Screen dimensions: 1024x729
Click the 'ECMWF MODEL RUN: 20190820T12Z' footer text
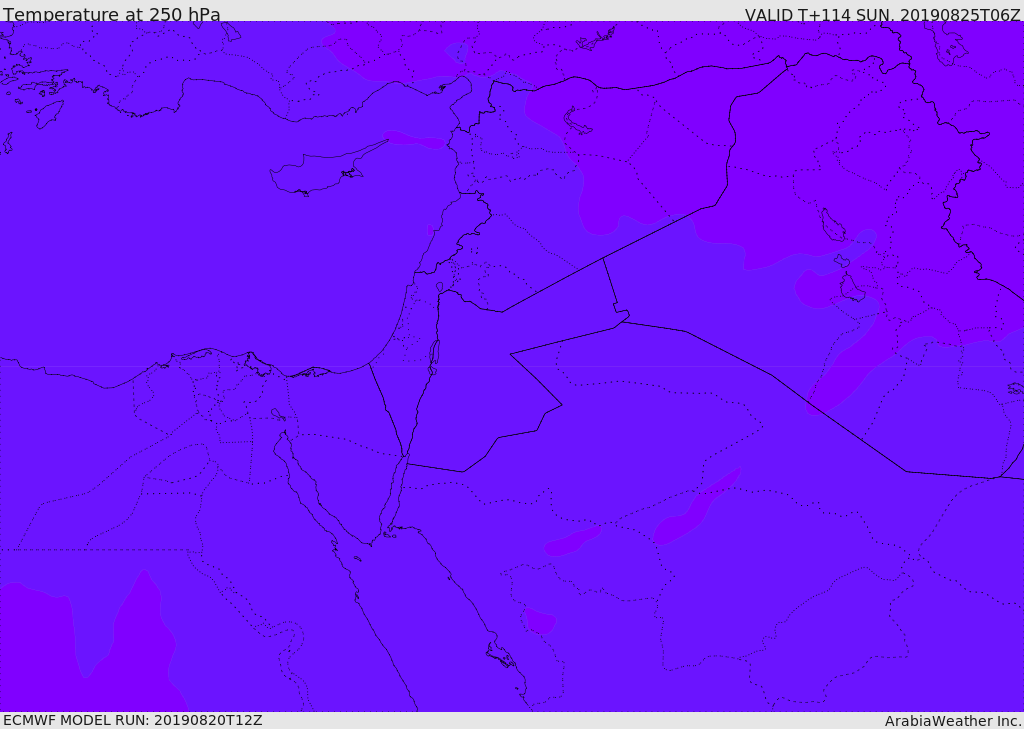coord(133,721)
